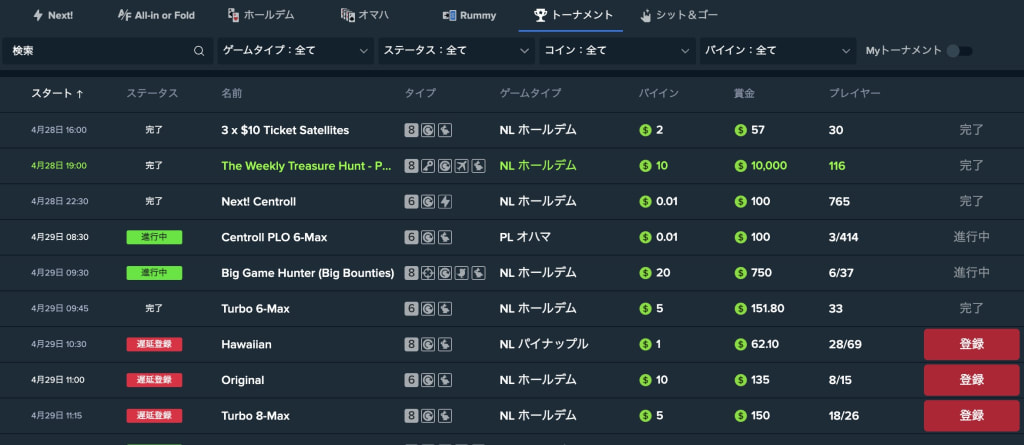Click the 8-max icon in 3 x $10 Ticket Satellites row
The image size is (1024, 445).
pyautogui.click(x=411, y=131)
